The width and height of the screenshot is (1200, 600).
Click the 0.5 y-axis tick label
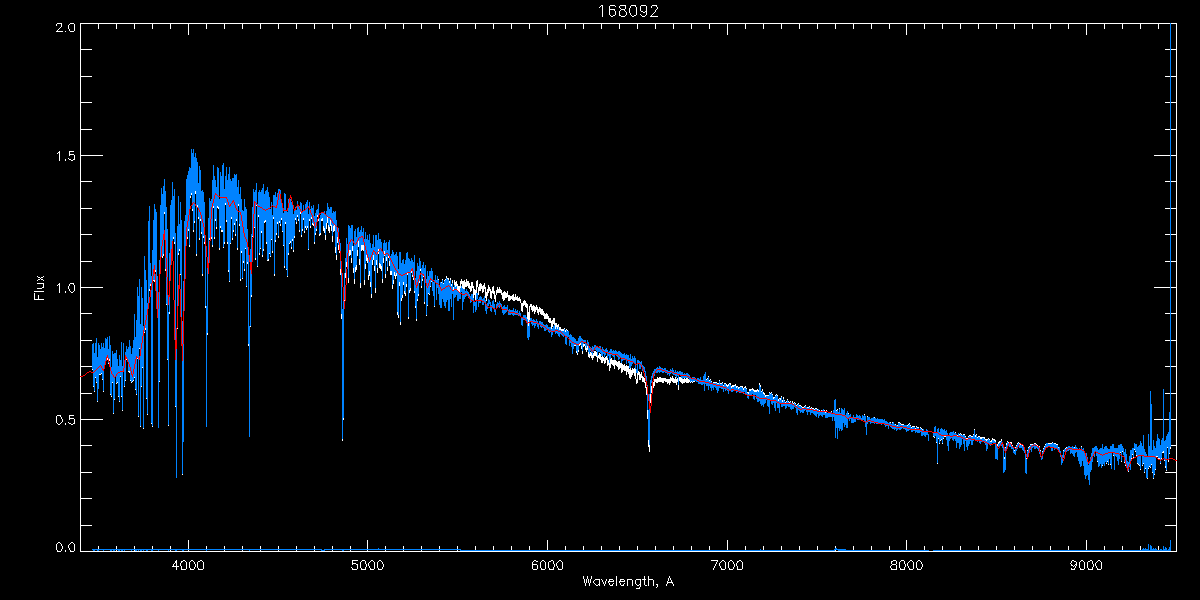coord(64,419)
